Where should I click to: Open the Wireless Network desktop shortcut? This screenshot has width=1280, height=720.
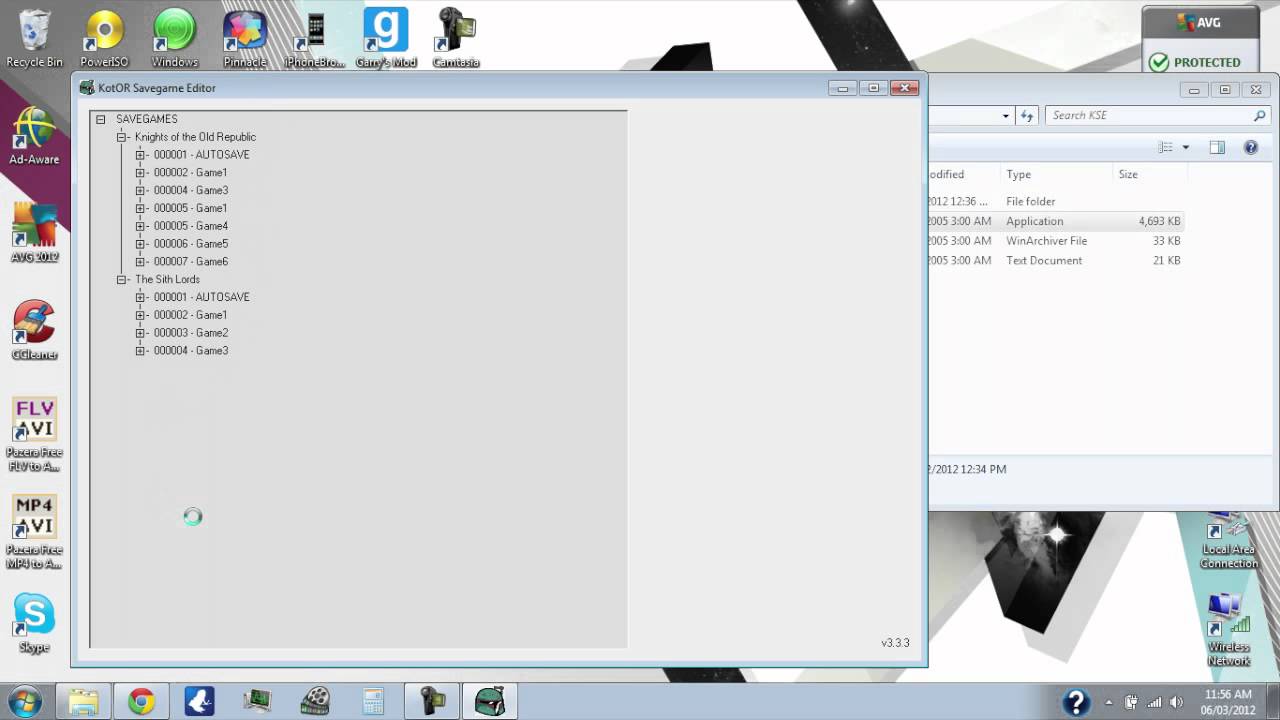[1229, 630]
